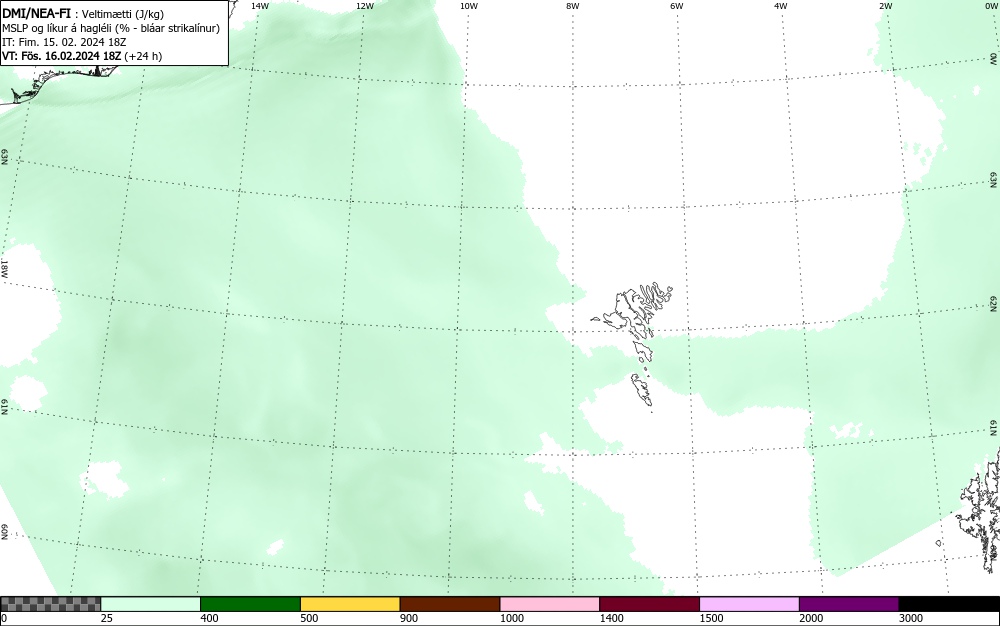Viewport: 1000px width, 626px height.
Task: Click the purple 2000-3000 legend swatch
Action: pyautogui.click(x=849, y=604)
